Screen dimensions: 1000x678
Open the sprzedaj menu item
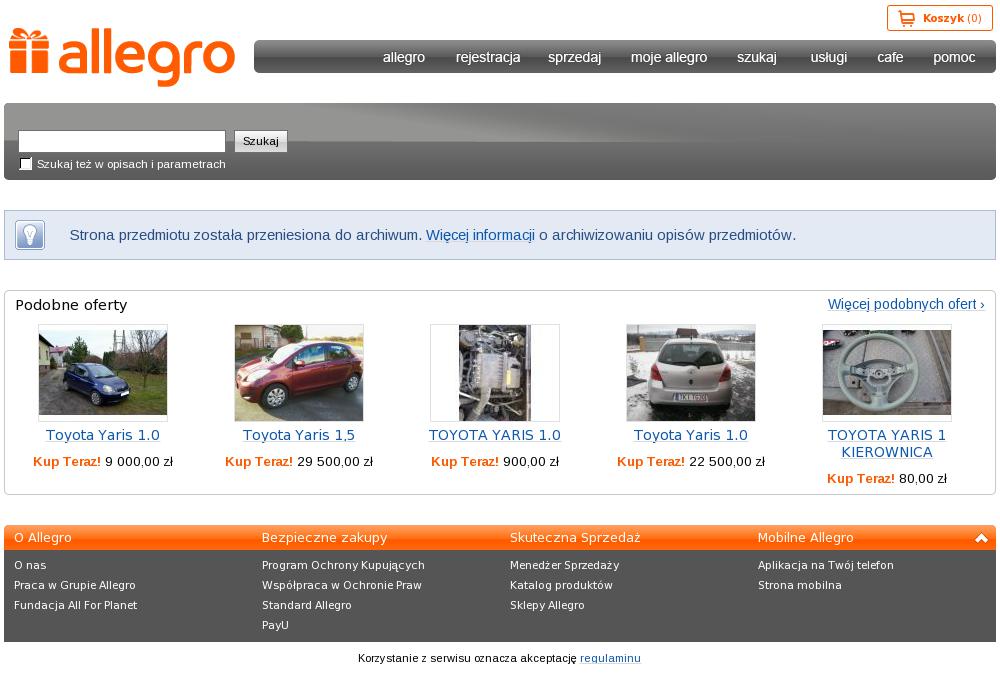(574, 57)
